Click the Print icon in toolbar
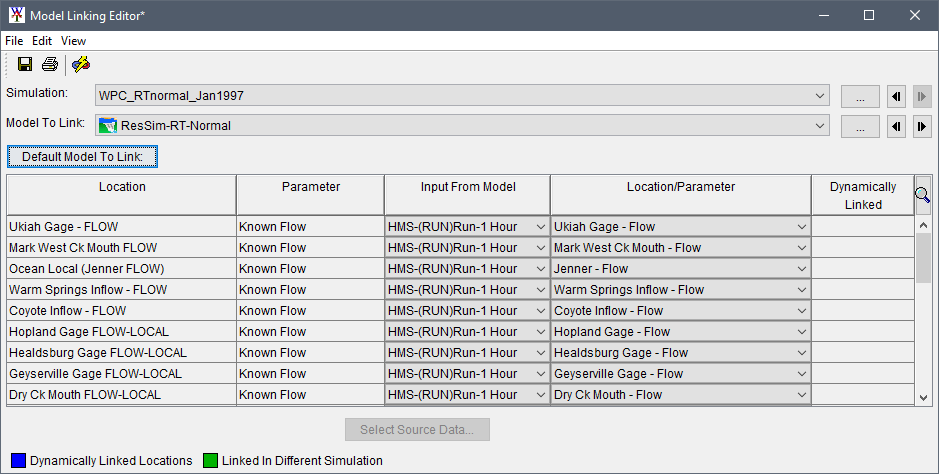Viewport: 939px width, 474px height. (x=49, y=65)
